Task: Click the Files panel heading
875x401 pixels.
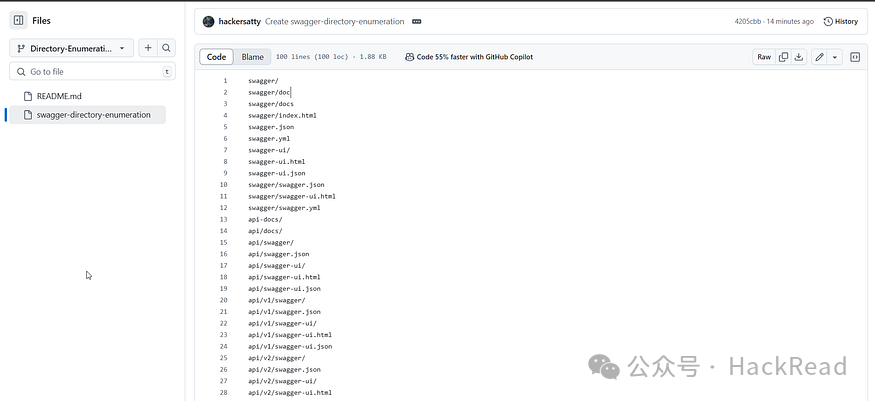Action: tap(41, 21)
